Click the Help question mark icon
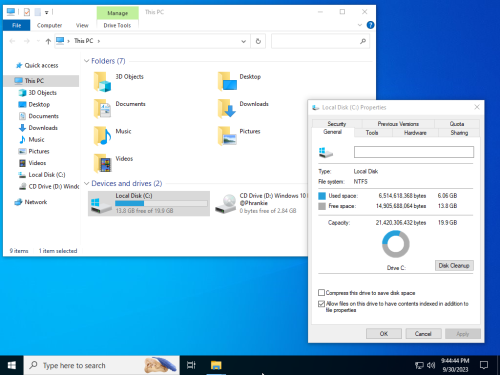The width and height of the screenshot is (500, 375). pos(370,25)
